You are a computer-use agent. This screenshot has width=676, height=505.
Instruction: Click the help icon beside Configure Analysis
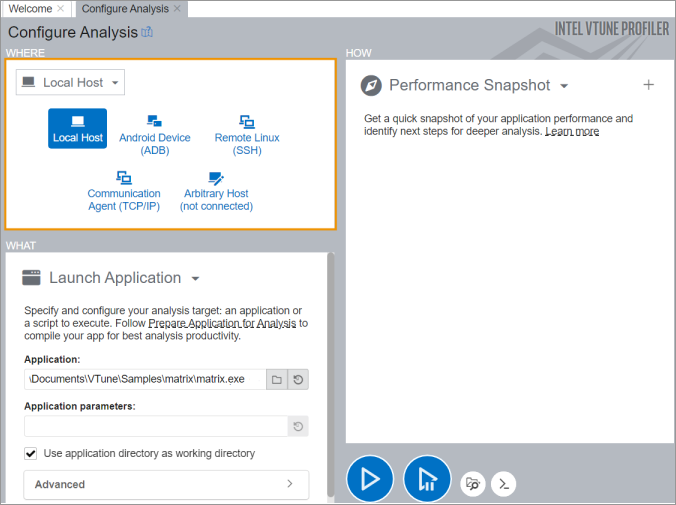click(x=148, y=32)
